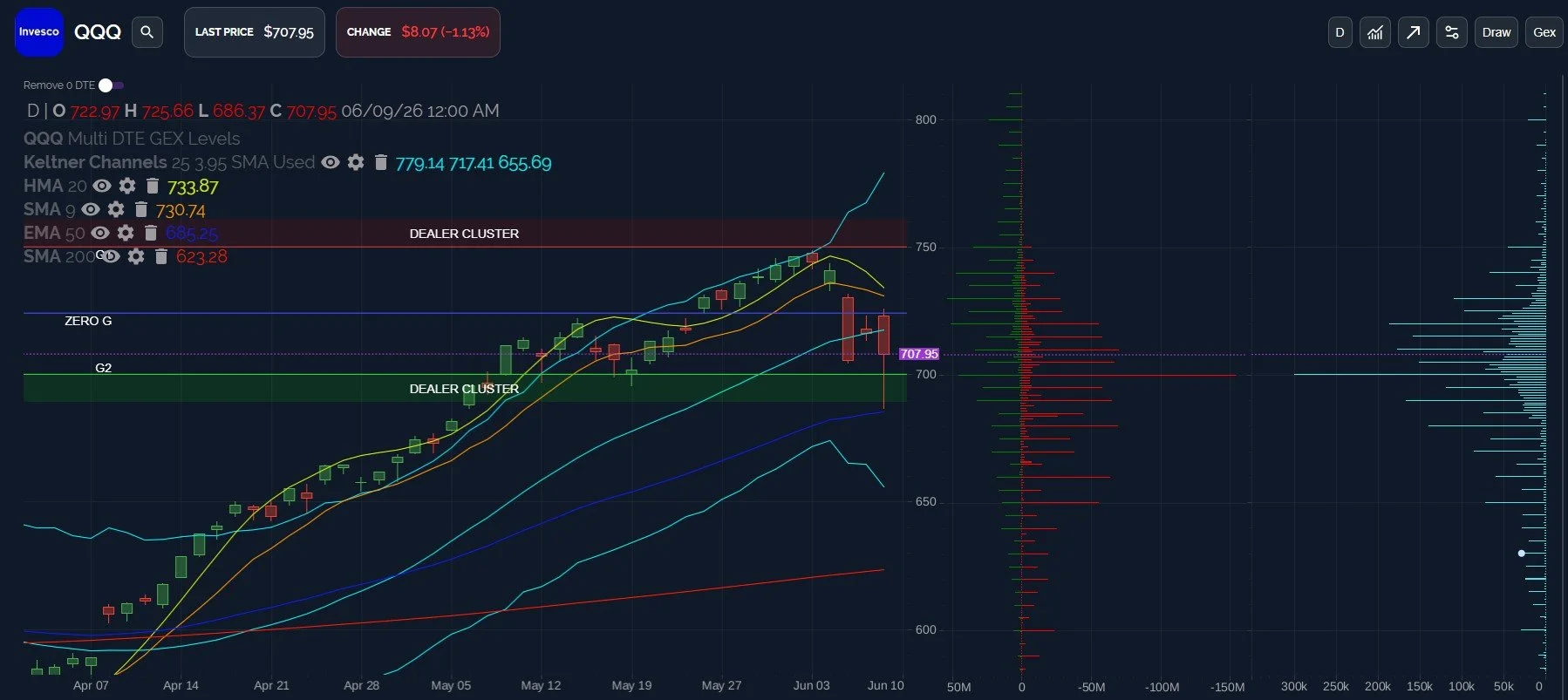This screenshot has height=700, width=1568.
Task: Click the OHLC date 06/09/26 12:00 AM
Action: (x=420, y=111)
